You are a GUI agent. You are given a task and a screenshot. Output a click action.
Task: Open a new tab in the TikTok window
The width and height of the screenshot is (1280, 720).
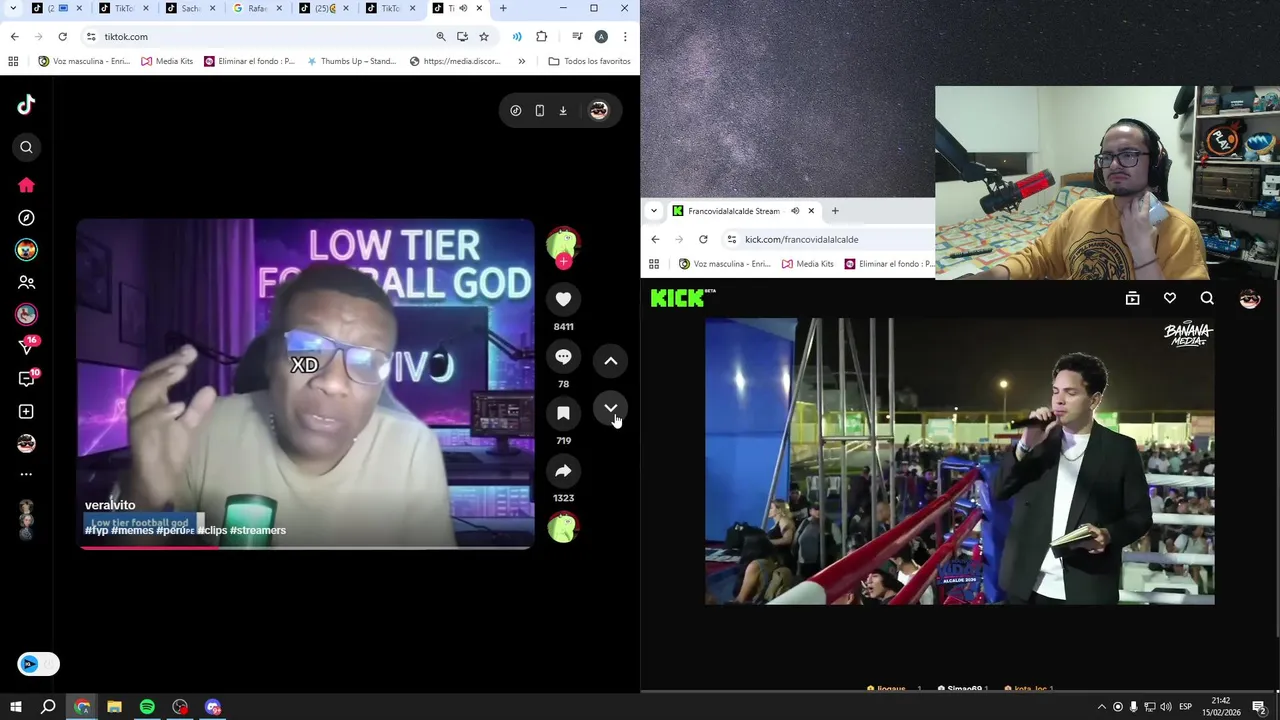point(503,8)
